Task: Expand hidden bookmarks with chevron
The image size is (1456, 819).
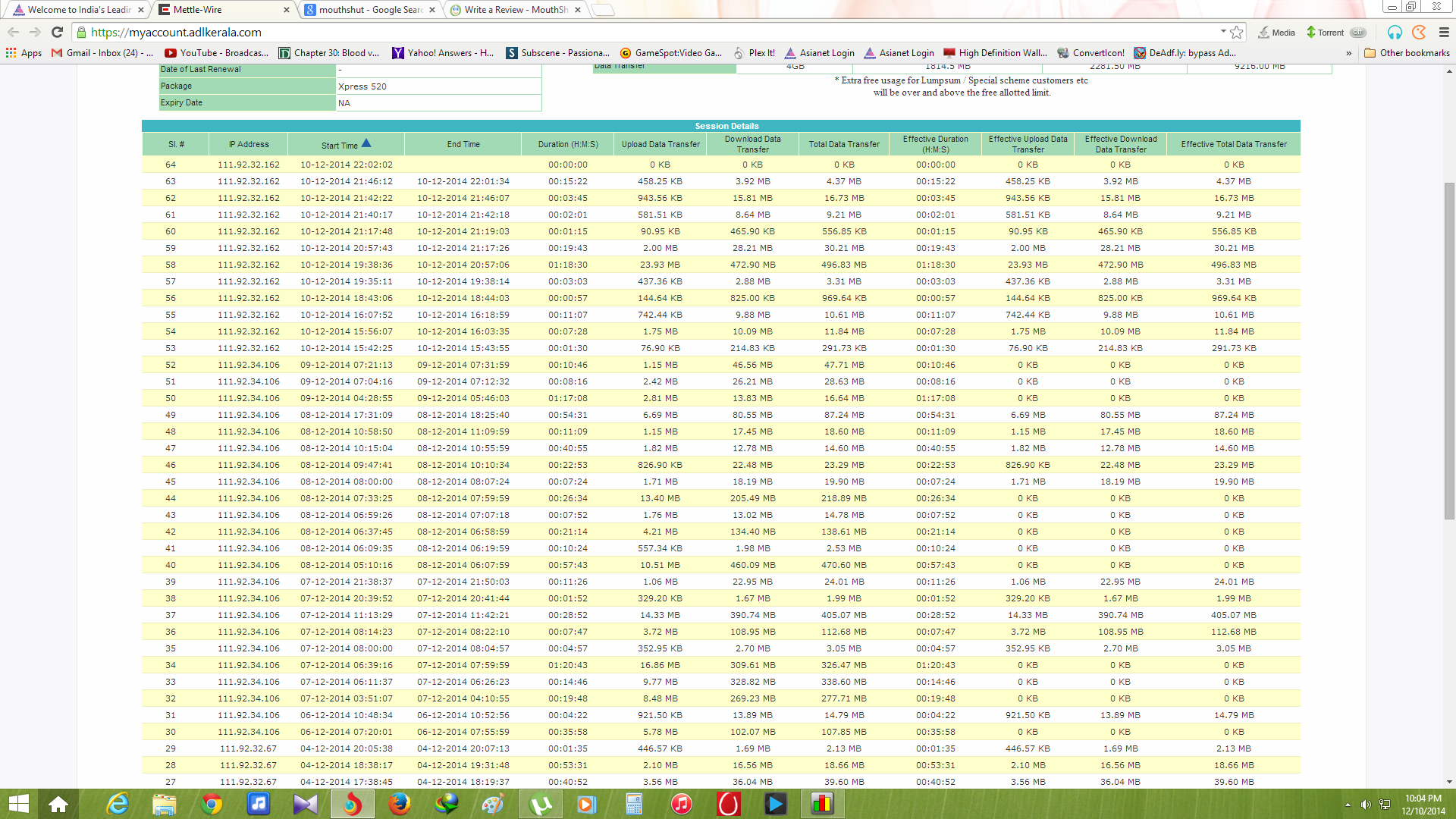Action: pos(1348,53)
